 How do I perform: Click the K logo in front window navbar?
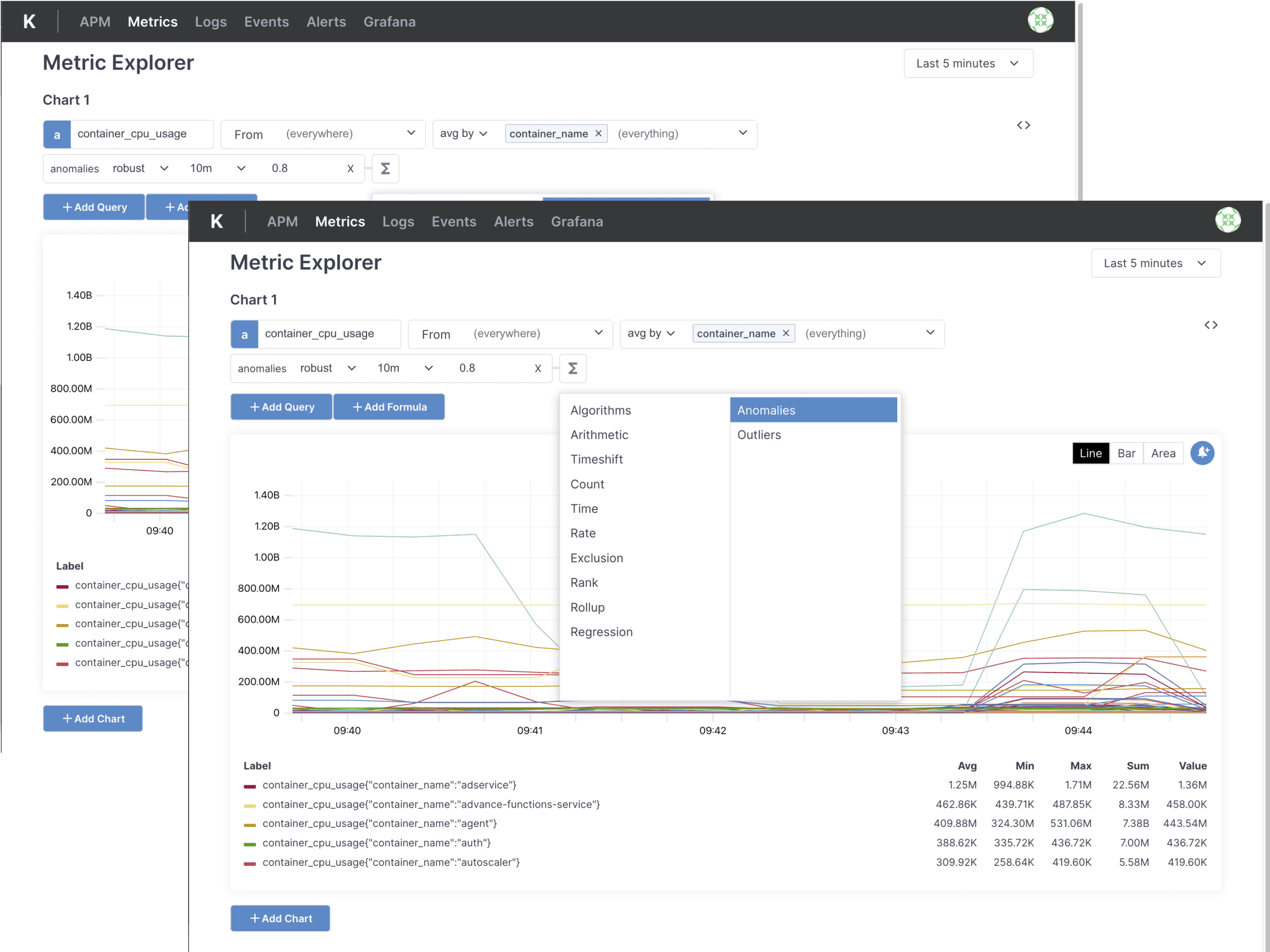pyautogui.click(x=217, y=222)
